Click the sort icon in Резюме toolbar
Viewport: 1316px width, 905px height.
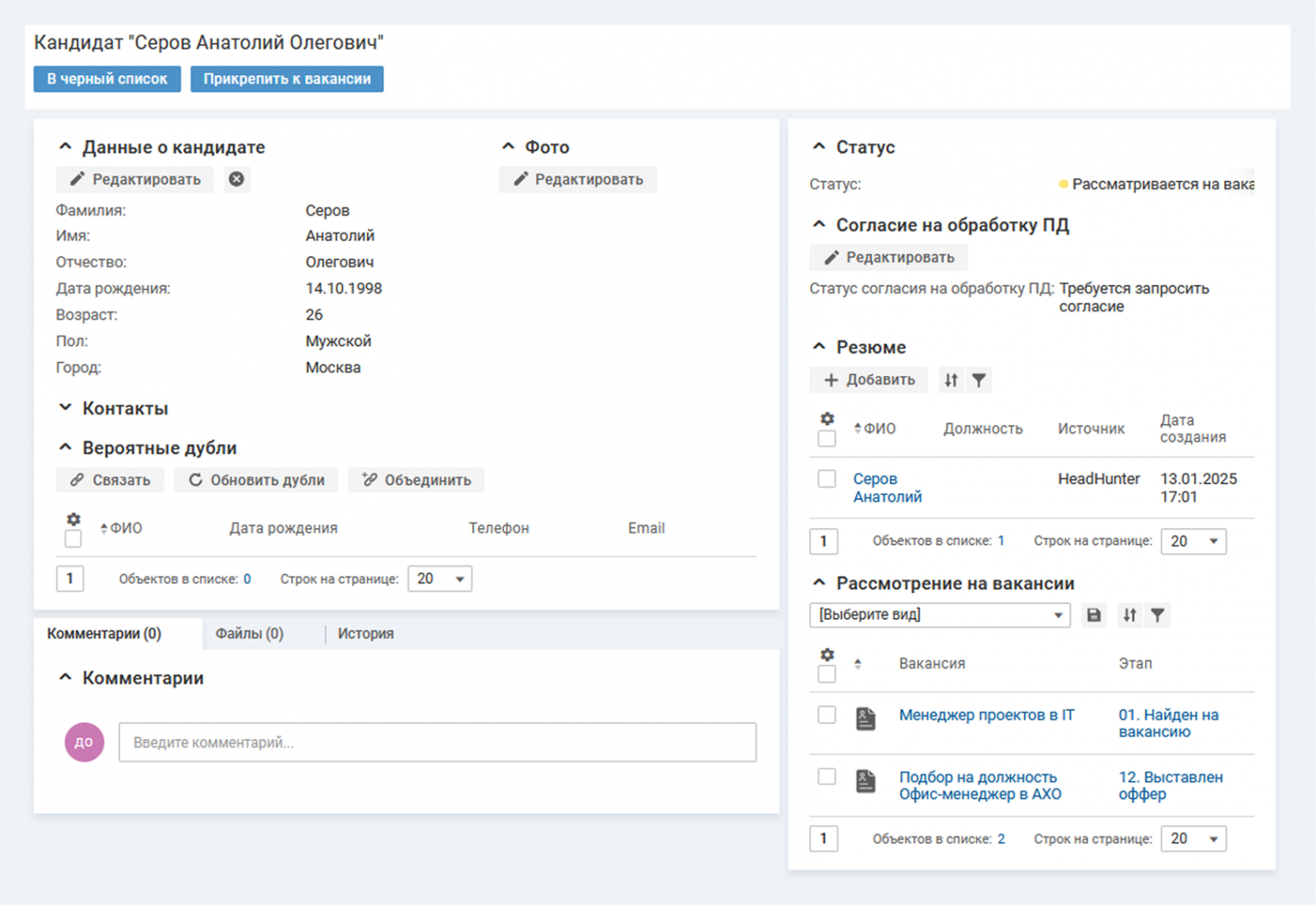[x=951, y=380]
